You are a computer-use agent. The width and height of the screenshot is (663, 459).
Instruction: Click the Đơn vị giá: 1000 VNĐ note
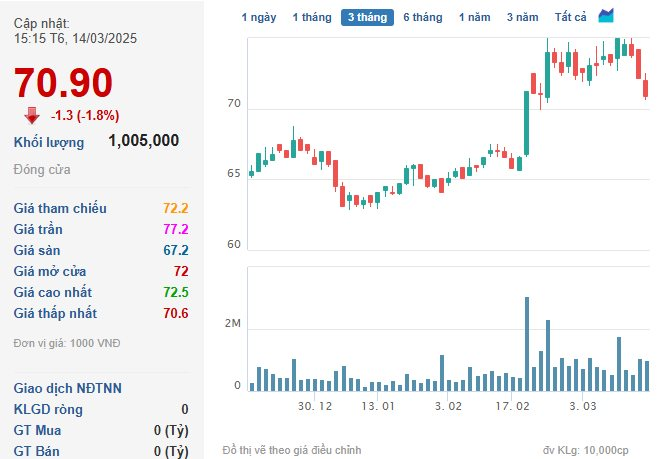(67, 343)
